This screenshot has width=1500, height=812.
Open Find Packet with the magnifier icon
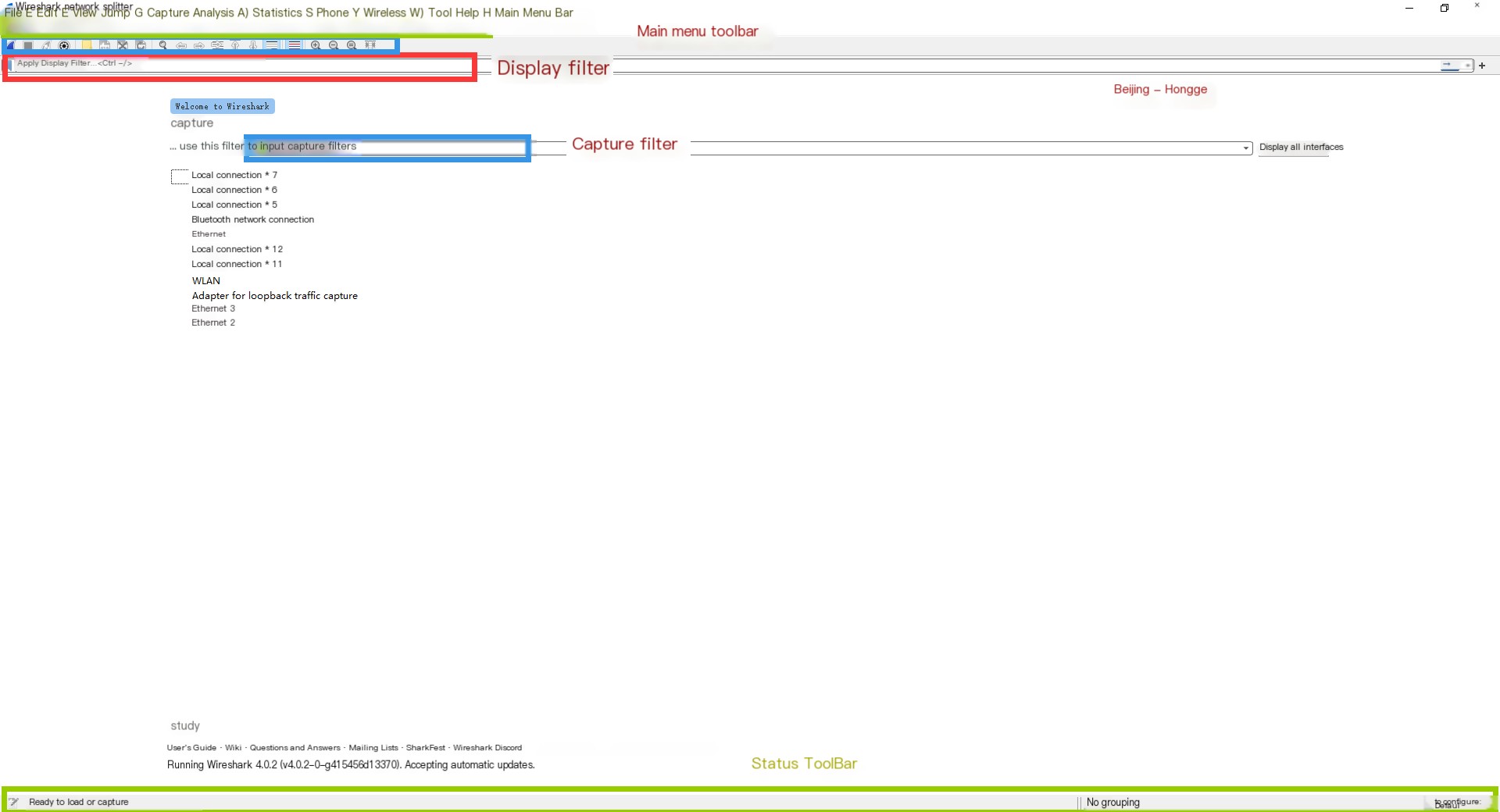point(162,45)
